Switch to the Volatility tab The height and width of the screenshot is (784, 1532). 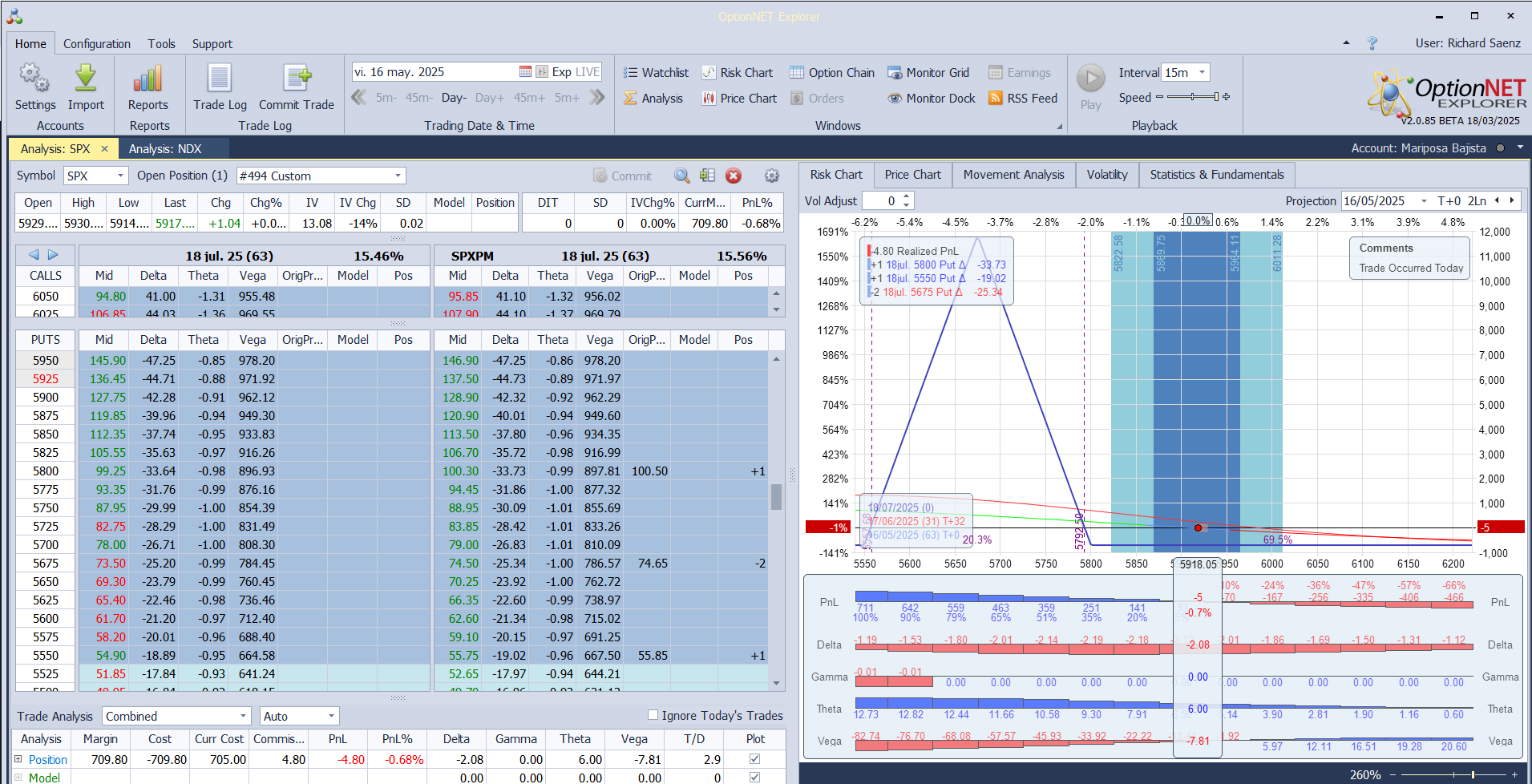[1106, 175]
